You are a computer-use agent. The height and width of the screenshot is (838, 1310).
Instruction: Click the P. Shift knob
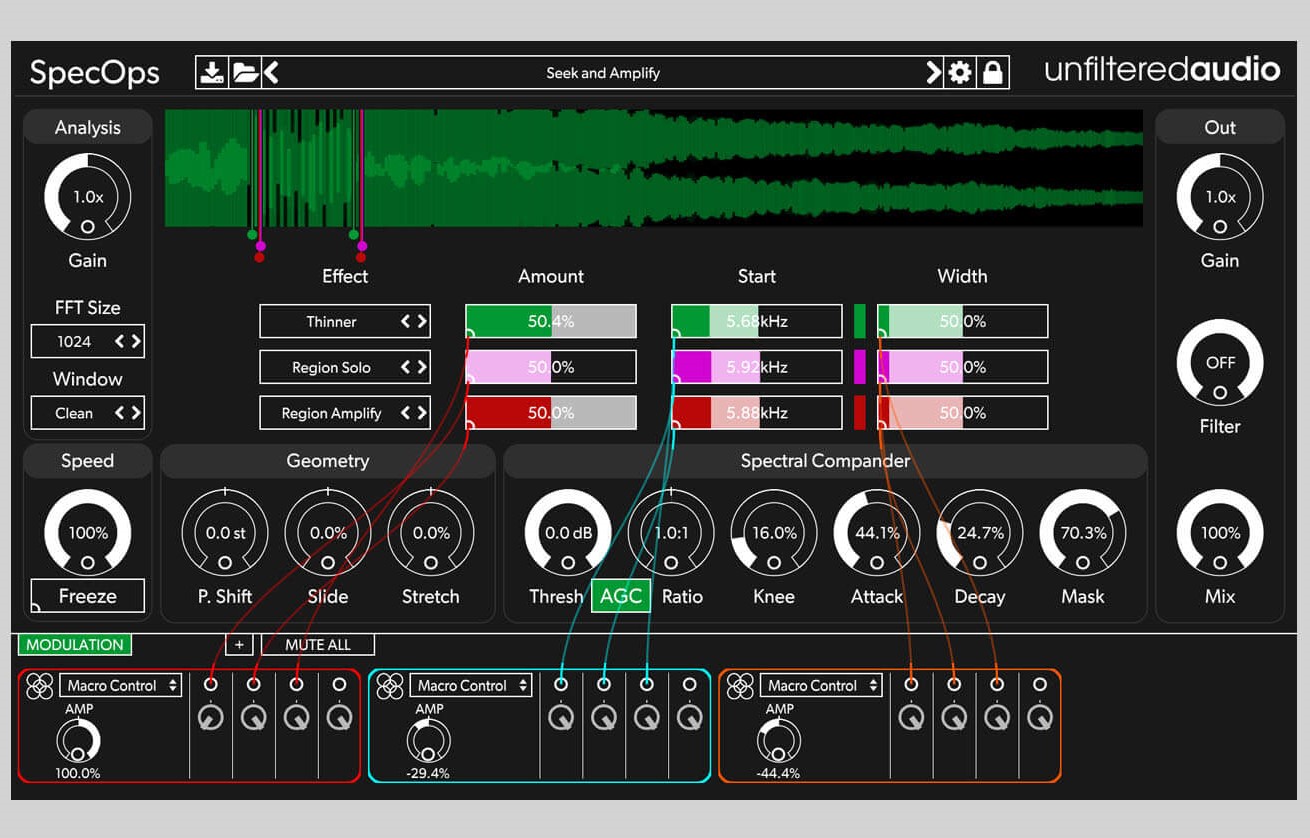[225, 533]
